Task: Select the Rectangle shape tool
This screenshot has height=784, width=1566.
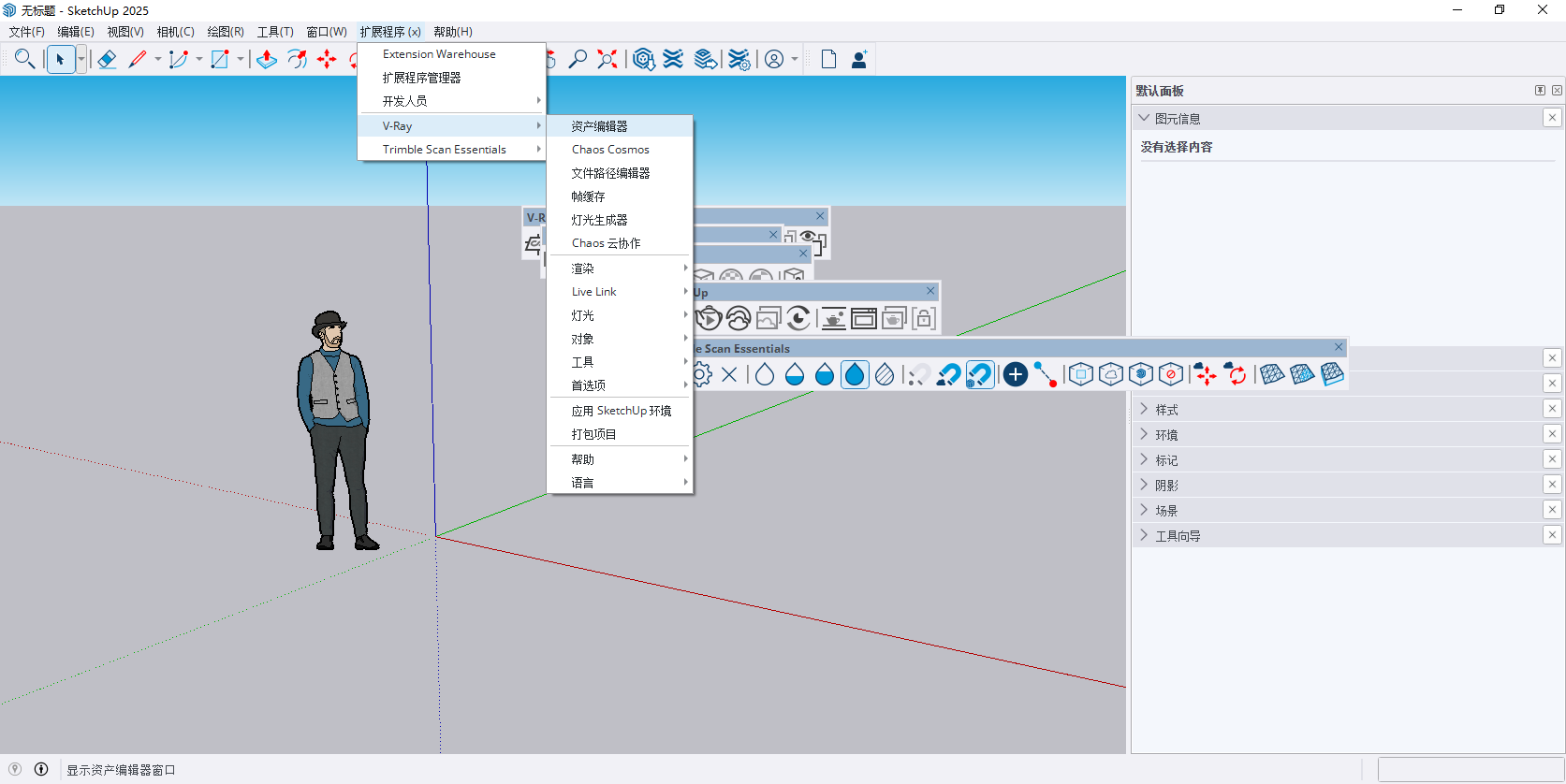Action: 220,59
